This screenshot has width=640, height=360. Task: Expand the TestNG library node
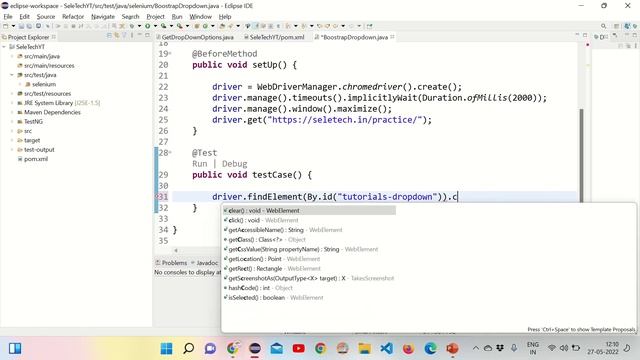[x=12, y=122]
